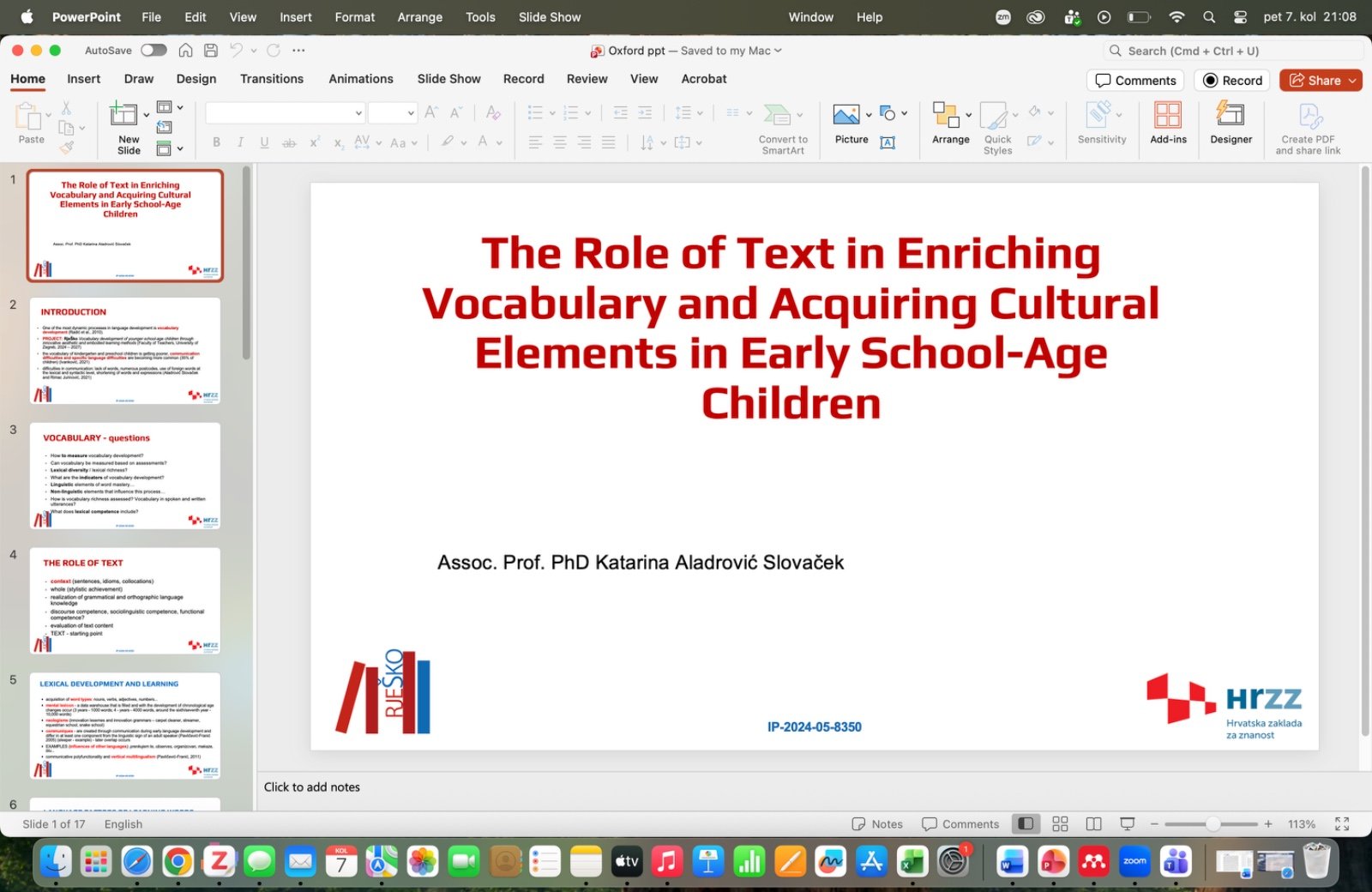The height and width of the screenshot is (892, 1372).
Task: Click the zoom slider handle
Action: [1213, 824]
